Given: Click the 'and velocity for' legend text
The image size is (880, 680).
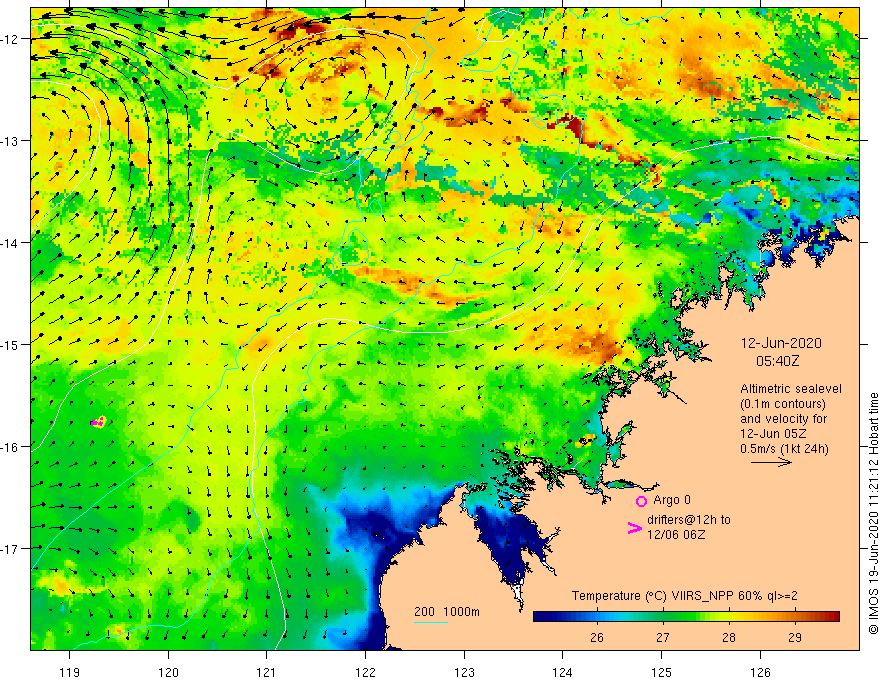Looking at the screenshot, I should coord(783,419).
